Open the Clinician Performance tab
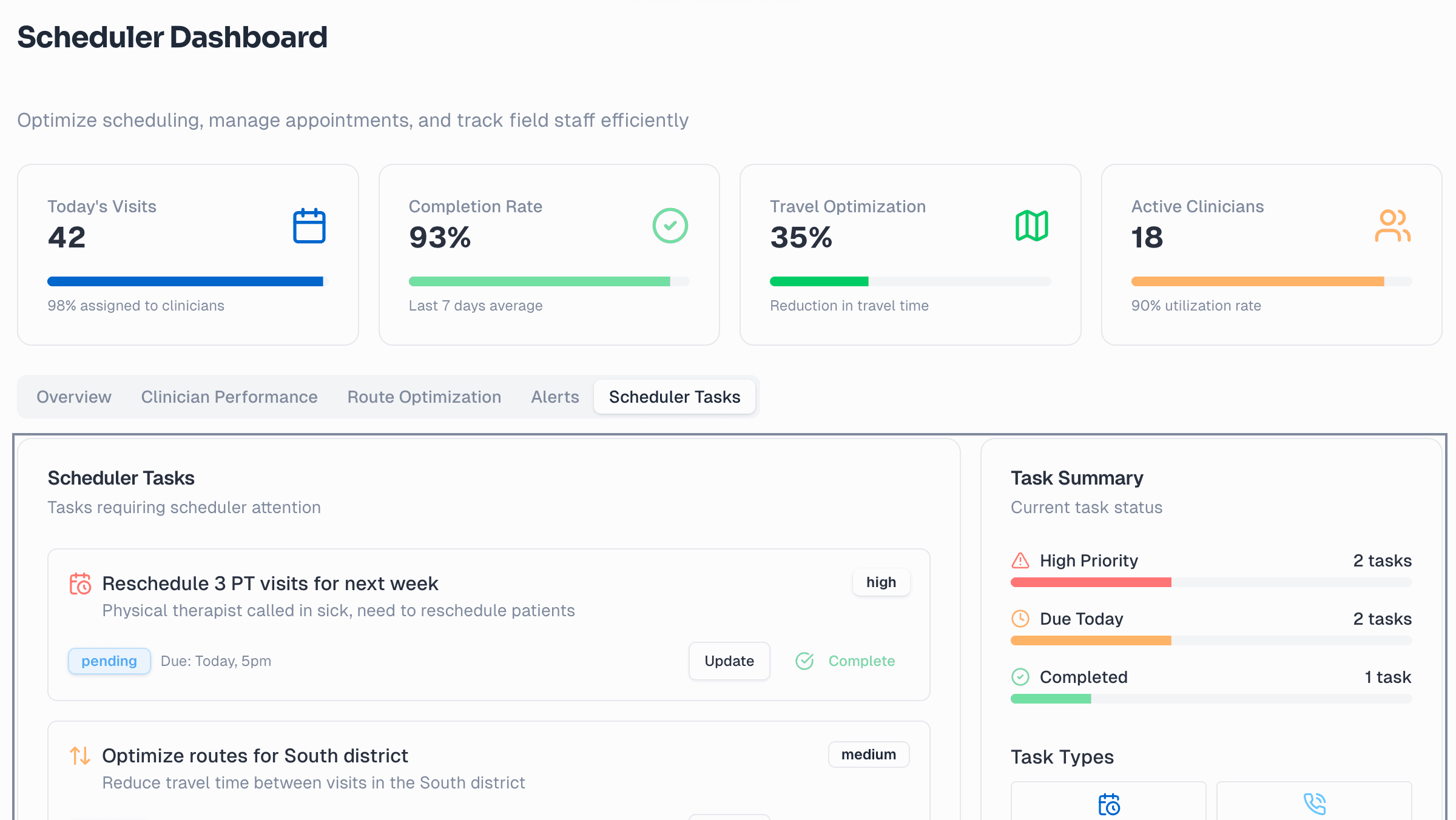 tap(229, 397)
